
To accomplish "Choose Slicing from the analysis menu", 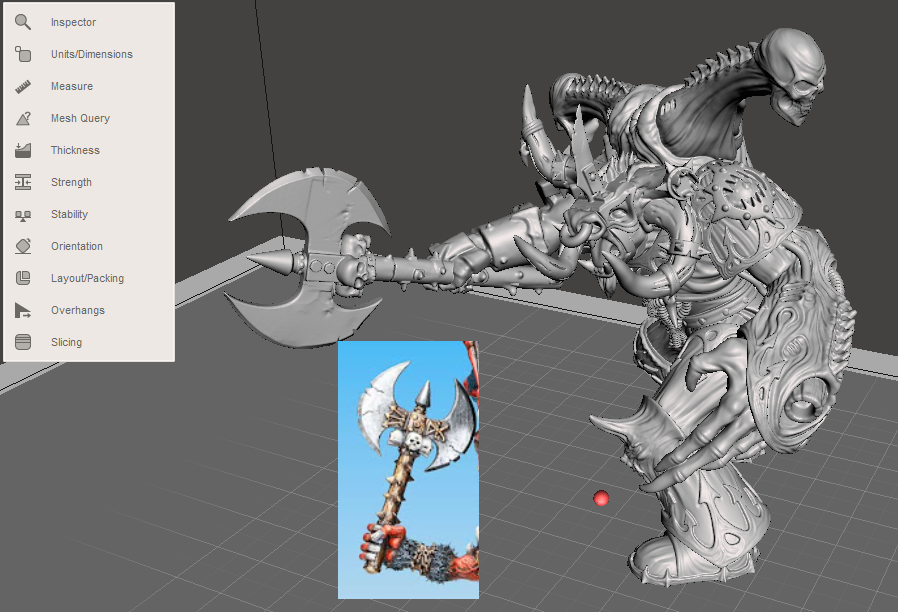I will click(x=66, y=342).
